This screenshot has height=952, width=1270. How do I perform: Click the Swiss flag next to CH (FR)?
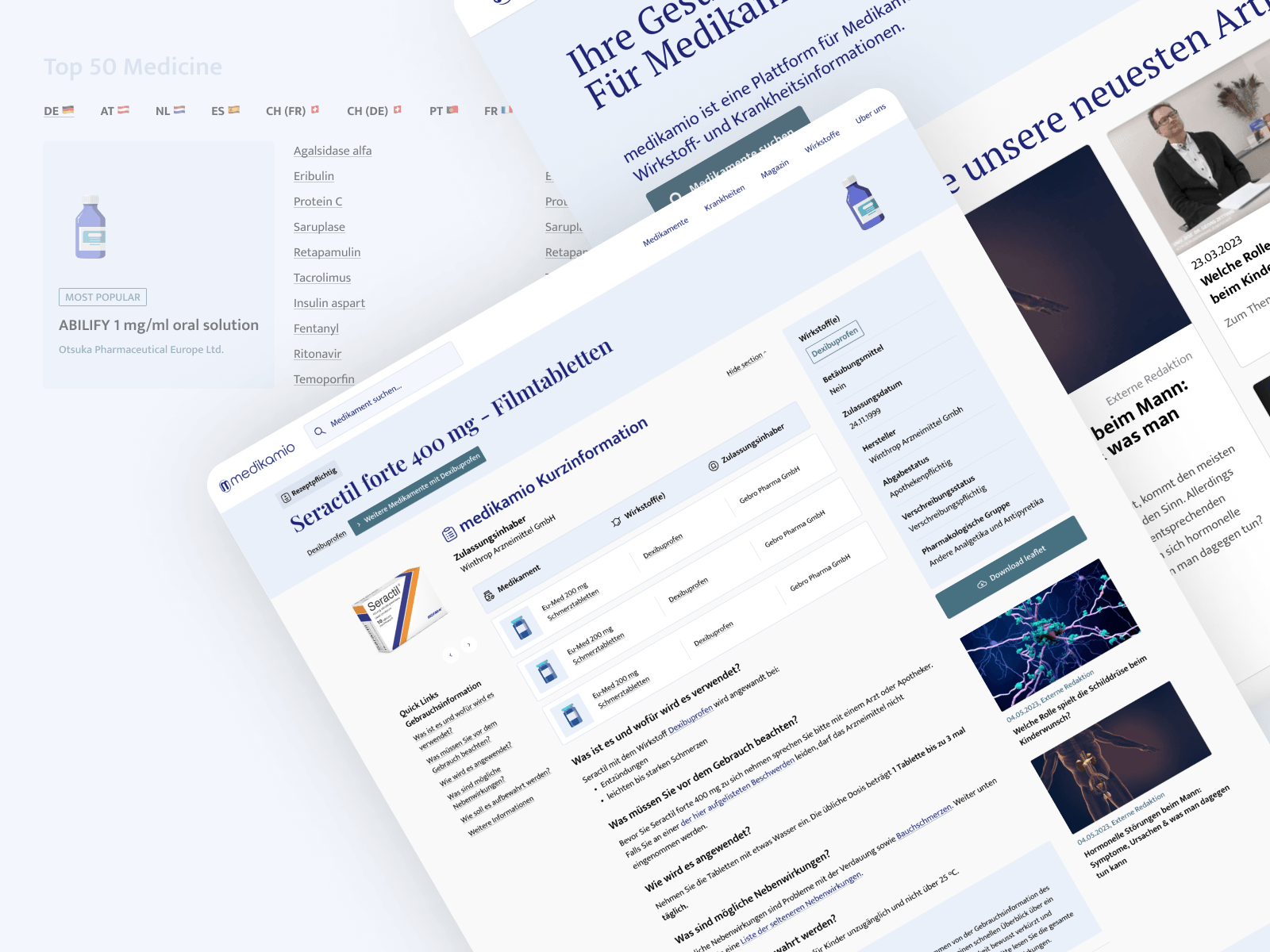tap(315, 109)
